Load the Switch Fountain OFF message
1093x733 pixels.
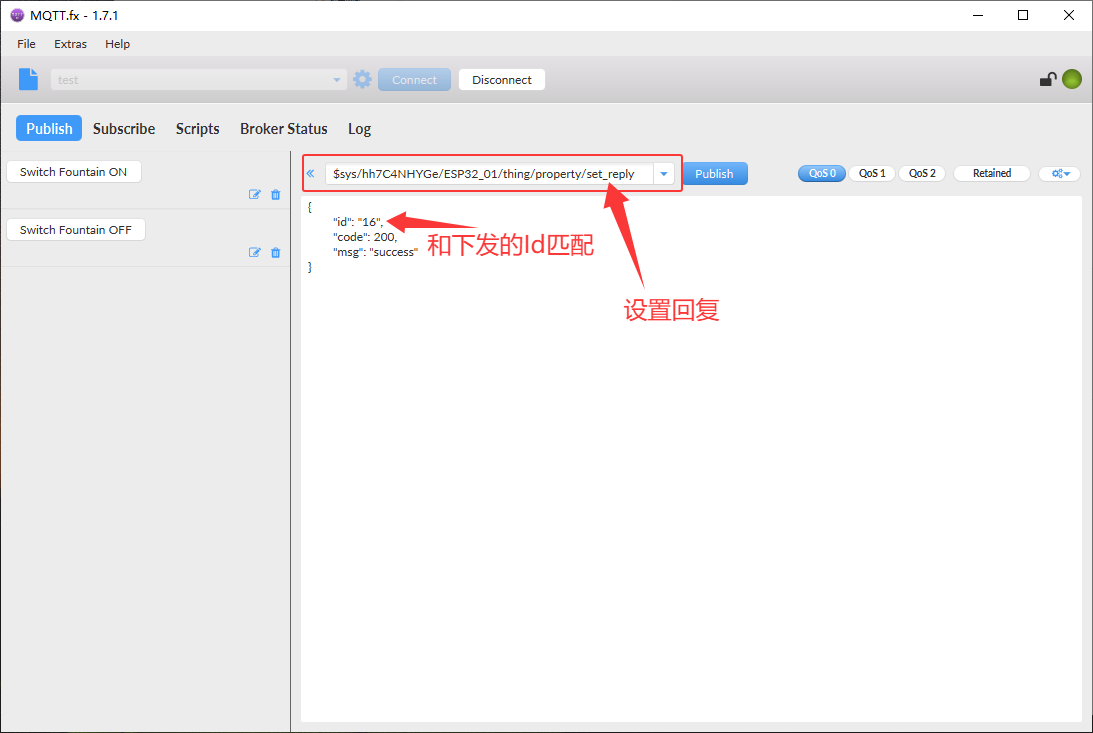click(x=76, y=230)
